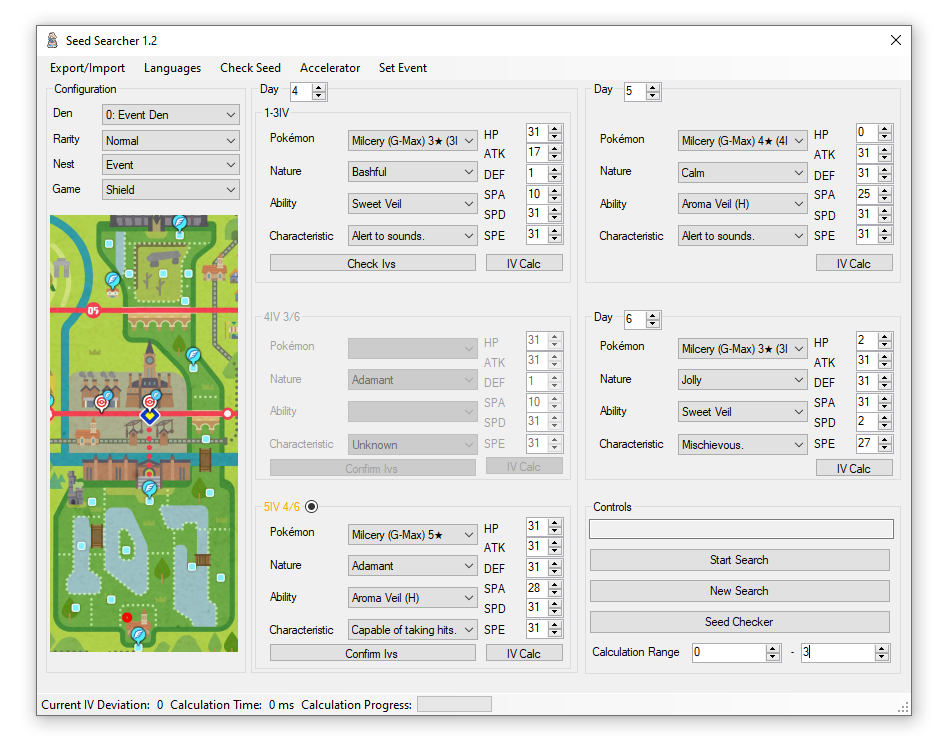Increase the Day 4 spinner value
The height and width of the screenshot is (742, 943).
(x=319, y=87)
